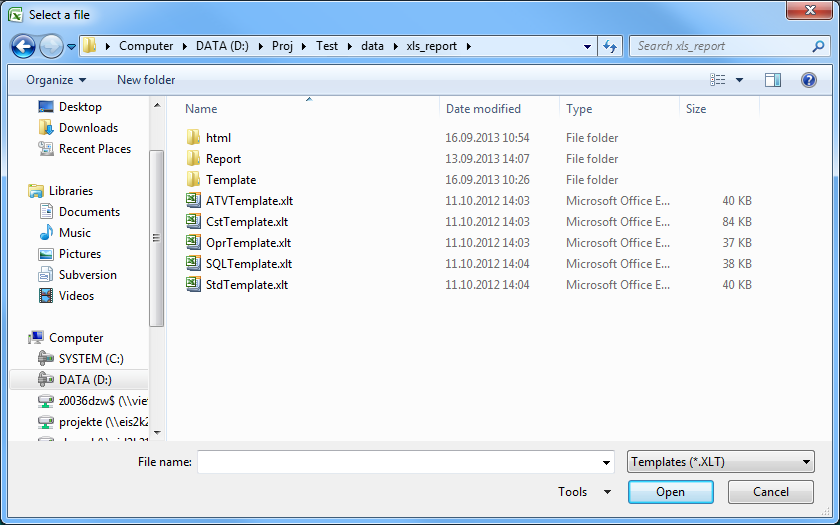Click the 84 KB size cell
This screenshot has width=840, height=525.
737,221
